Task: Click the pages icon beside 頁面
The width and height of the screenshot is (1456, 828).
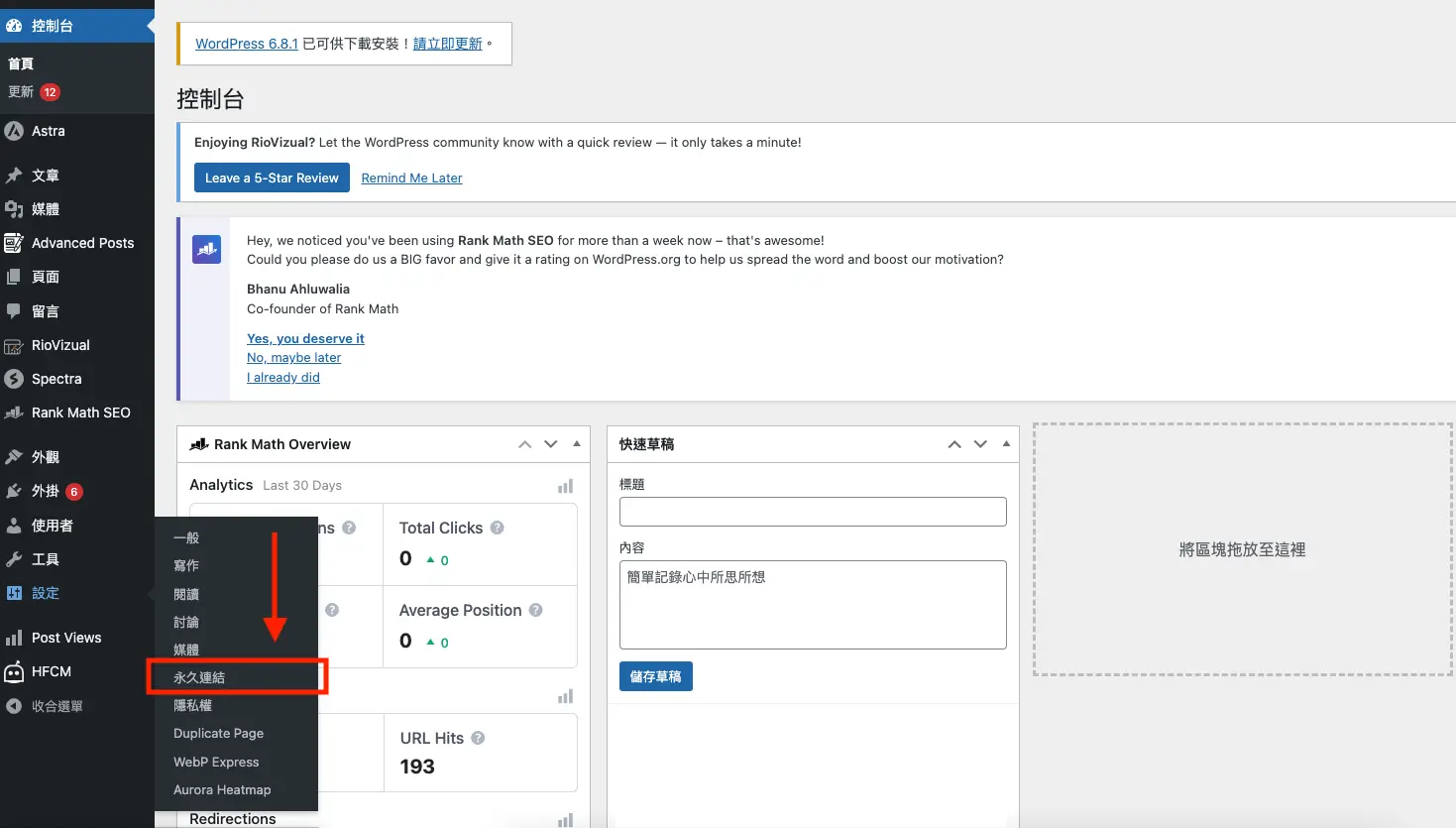Action: click(x=14, y=277)
